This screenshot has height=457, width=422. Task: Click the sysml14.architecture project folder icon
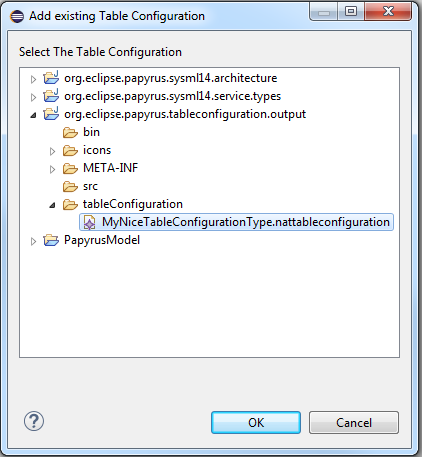[51, 78]
